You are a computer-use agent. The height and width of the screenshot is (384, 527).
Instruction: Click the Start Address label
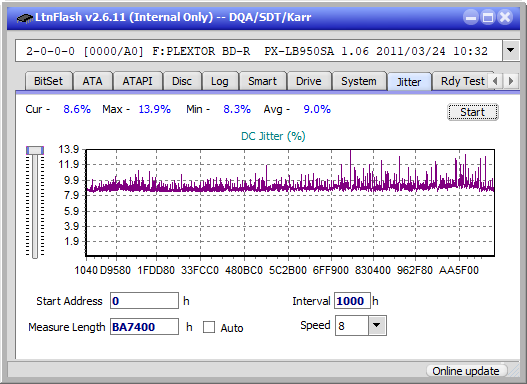69,301
